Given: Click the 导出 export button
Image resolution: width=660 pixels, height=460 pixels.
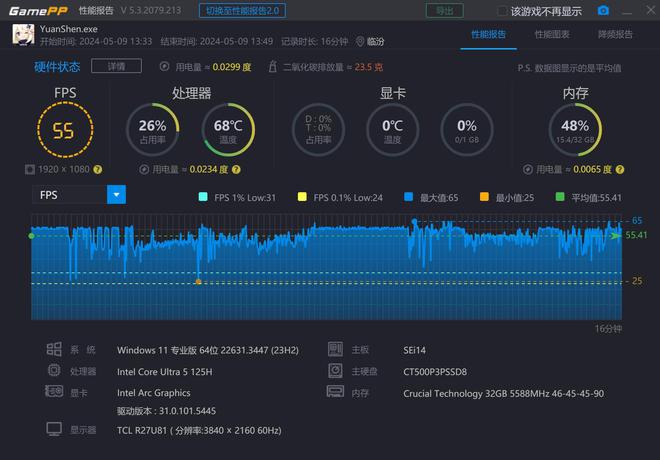Looking at the screenshot, I should [444, 11].
